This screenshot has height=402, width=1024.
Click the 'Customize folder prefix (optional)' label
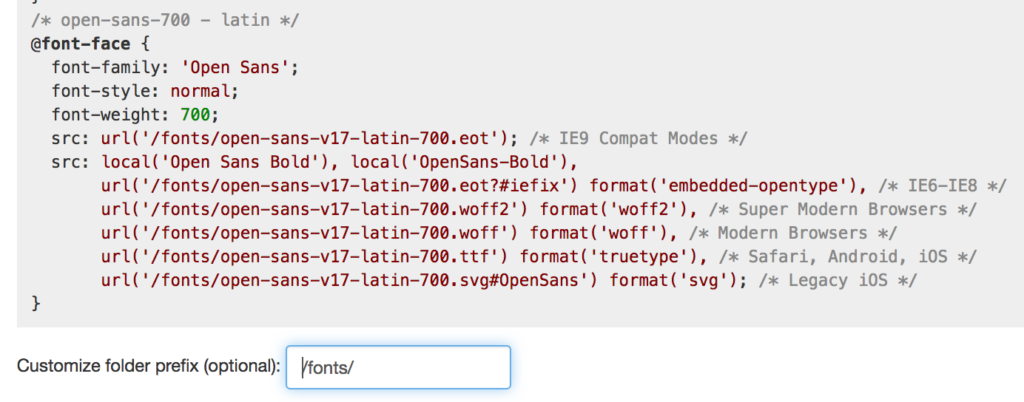coord(148,366)
